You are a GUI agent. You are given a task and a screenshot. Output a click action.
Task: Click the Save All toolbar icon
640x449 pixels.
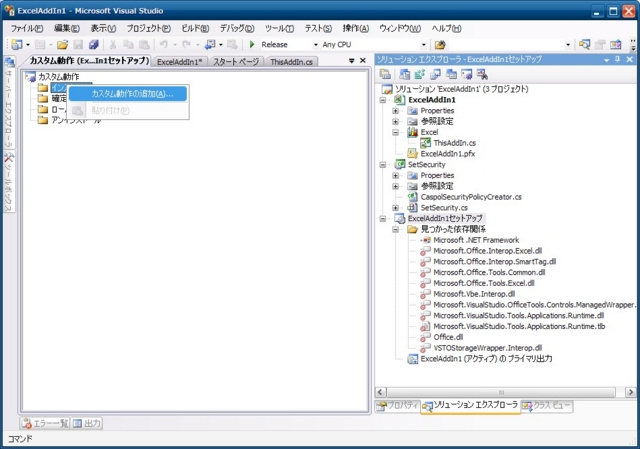(94, 44)
